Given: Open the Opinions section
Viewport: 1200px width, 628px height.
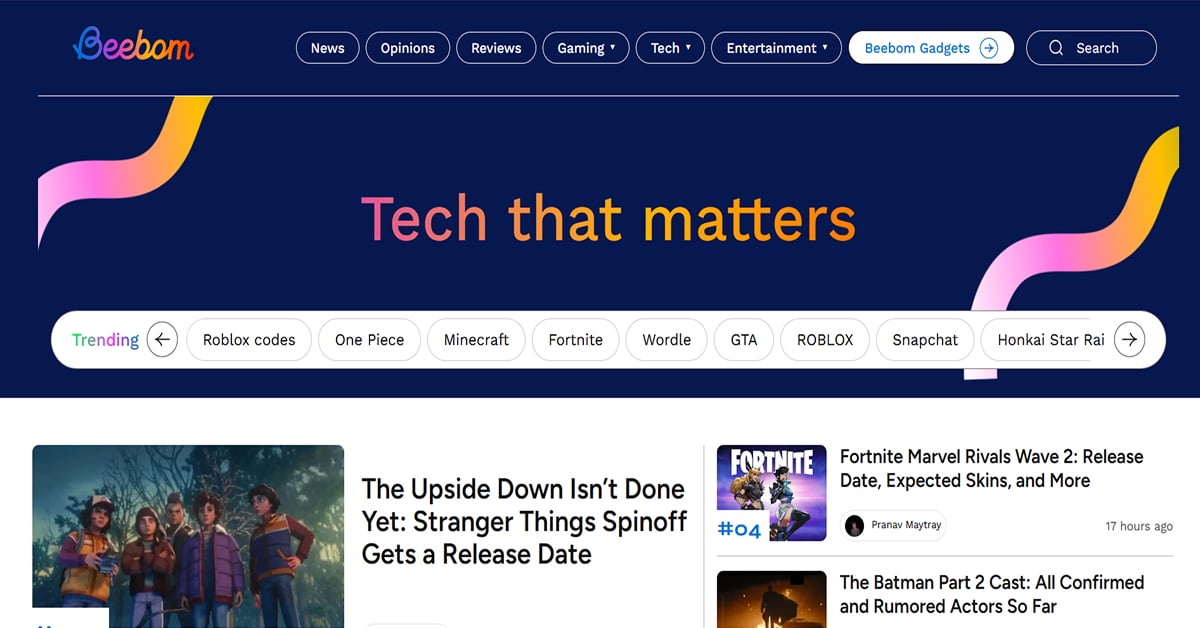Looking at the screenshot, I should point(407,48).
